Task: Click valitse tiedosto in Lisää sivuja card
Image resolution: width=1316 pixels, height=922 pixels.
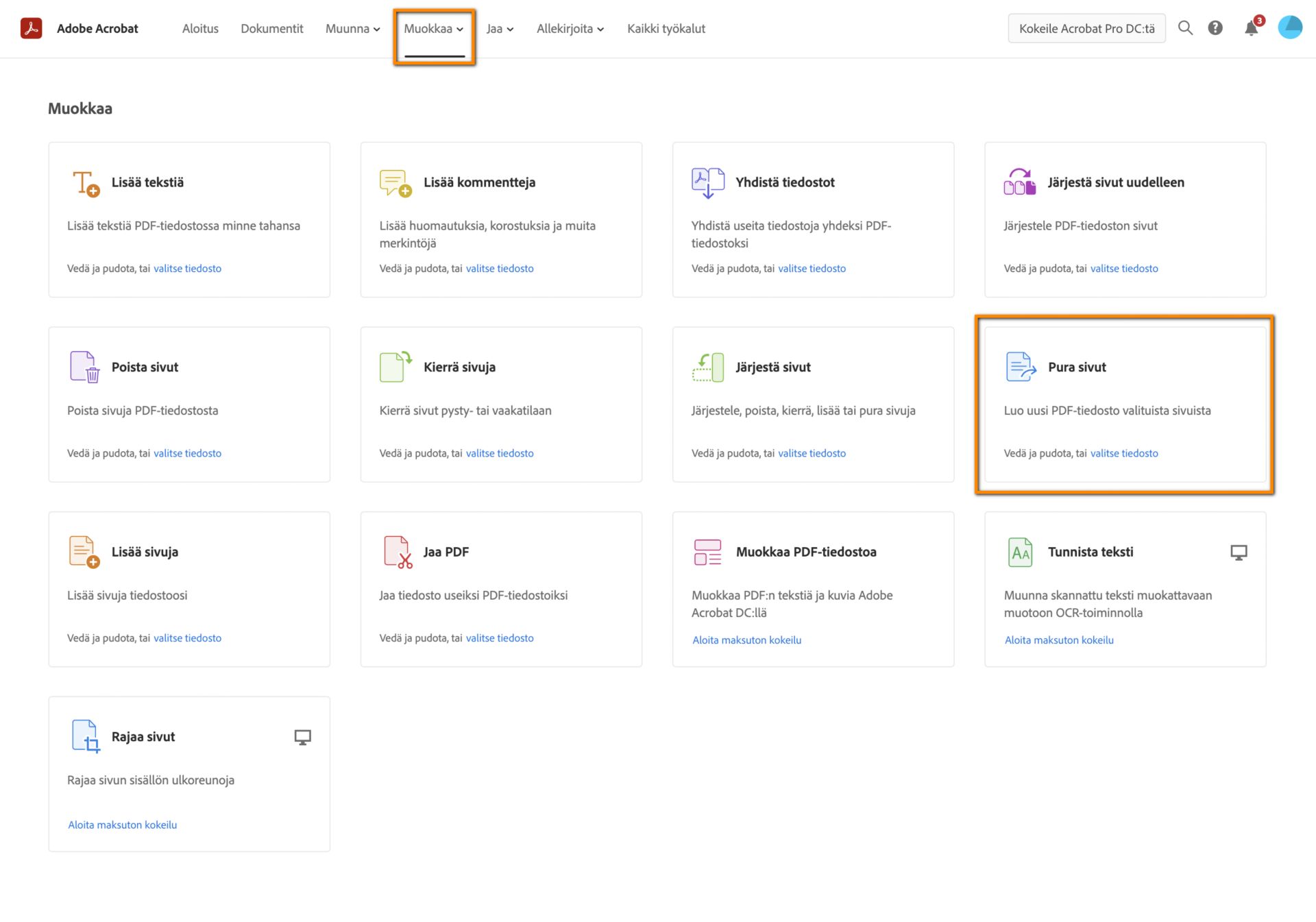Action: tap(187, 638)
